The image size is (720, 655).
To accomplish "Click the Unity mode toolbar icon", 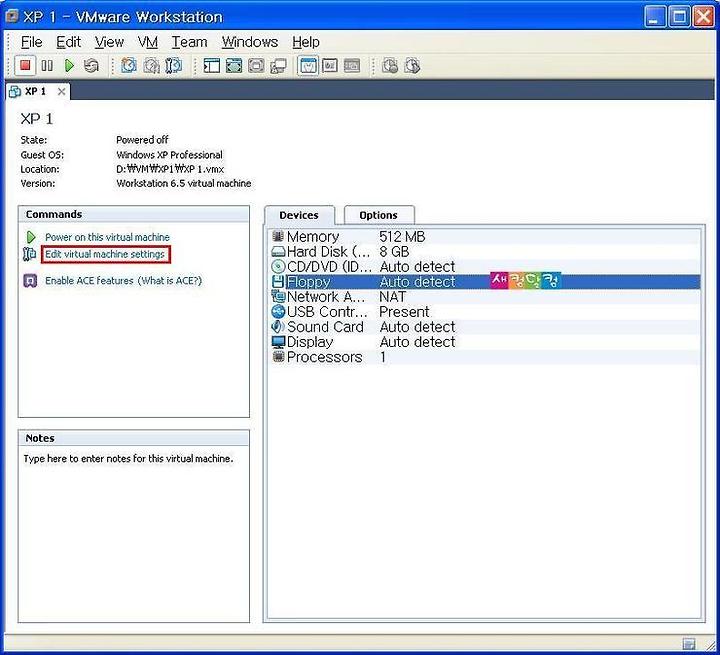I will 278,66.
